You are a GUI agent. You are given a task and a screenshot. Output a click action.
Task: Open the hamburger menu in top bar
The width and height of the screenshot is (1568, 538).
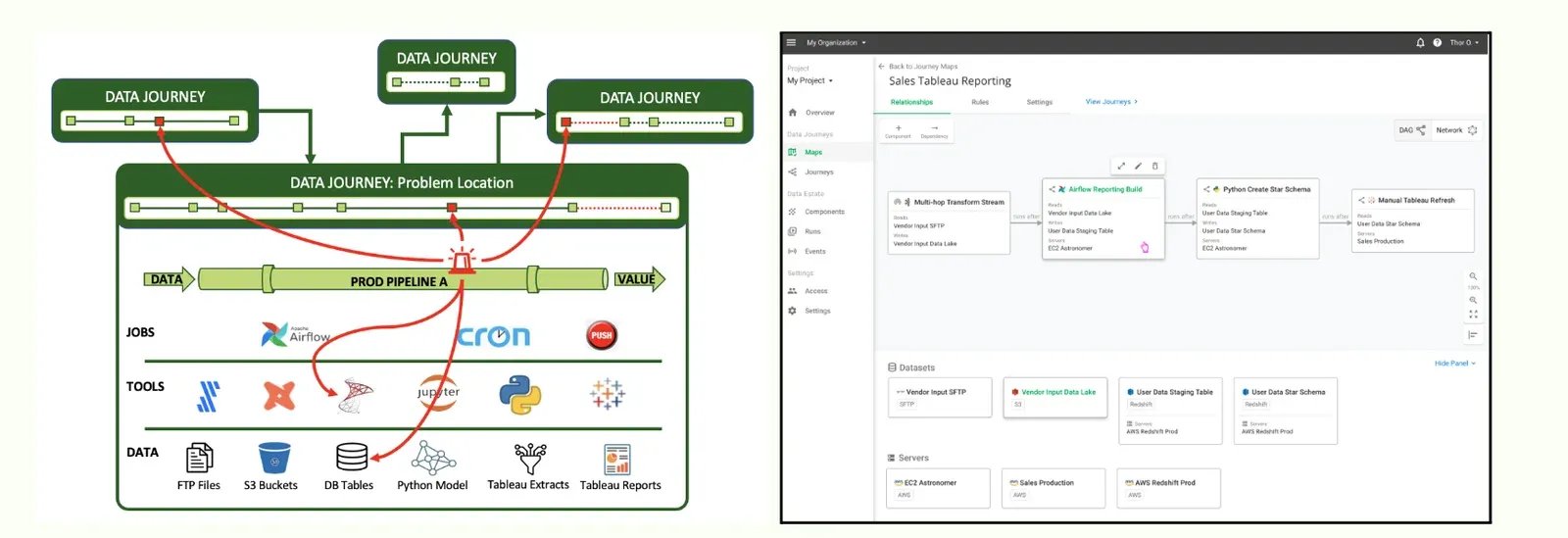[791, 42]
